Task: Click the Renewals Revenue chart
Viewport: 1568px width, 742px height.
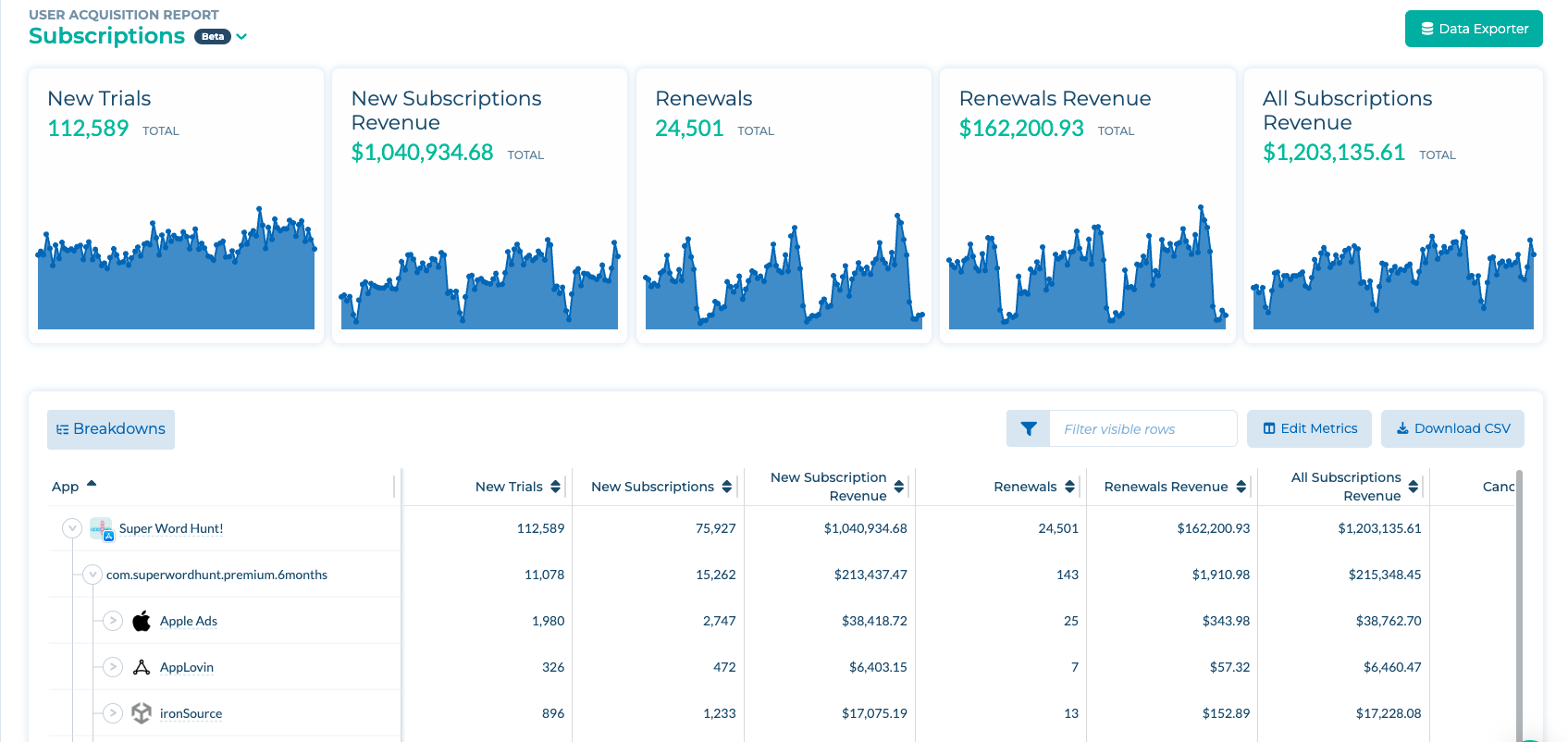Action: point(1088,267)
